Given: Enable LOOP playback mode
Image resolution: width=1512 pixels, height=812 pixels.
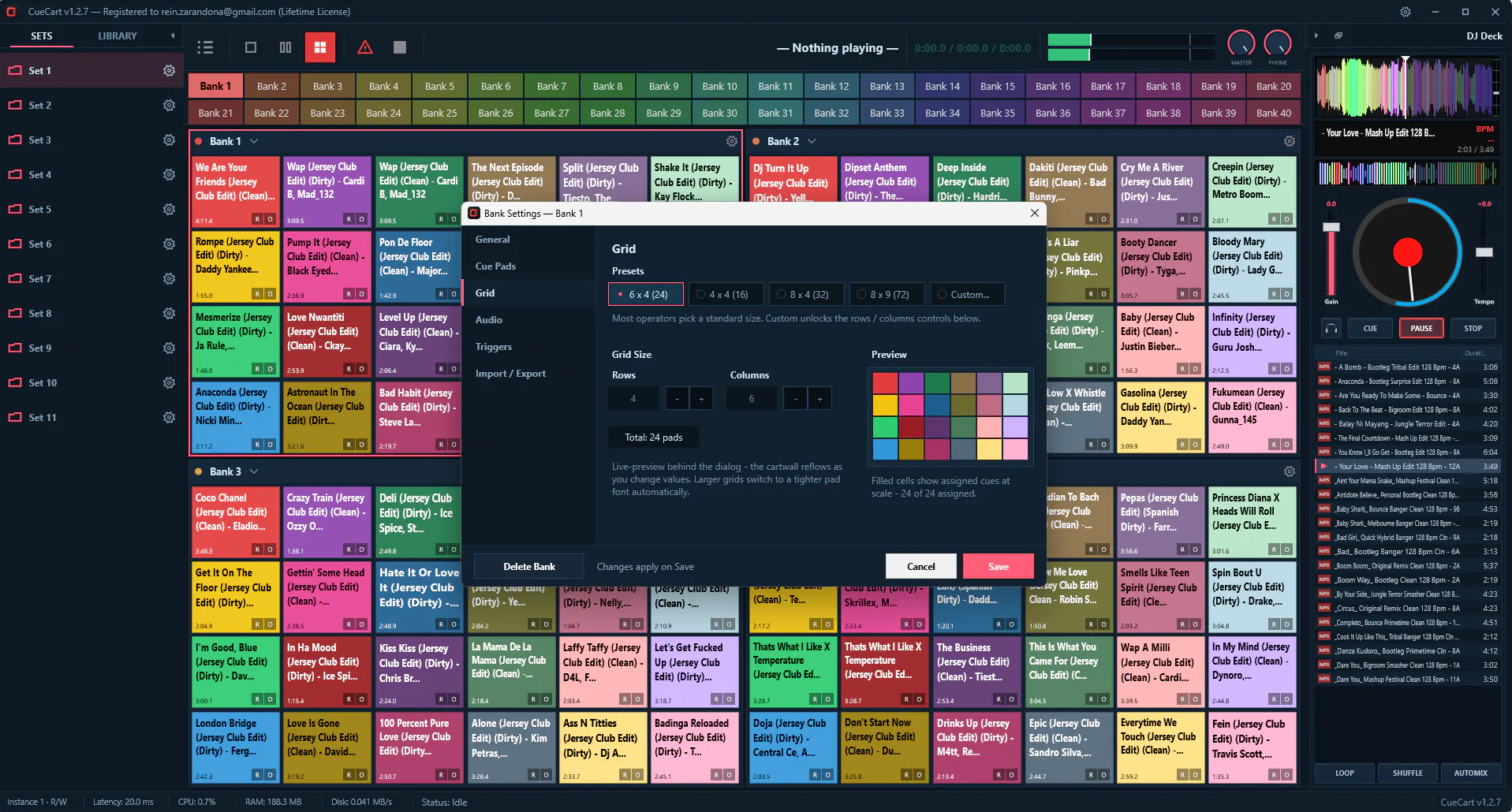Looking at the screenshot, I should coord(1345,773).
